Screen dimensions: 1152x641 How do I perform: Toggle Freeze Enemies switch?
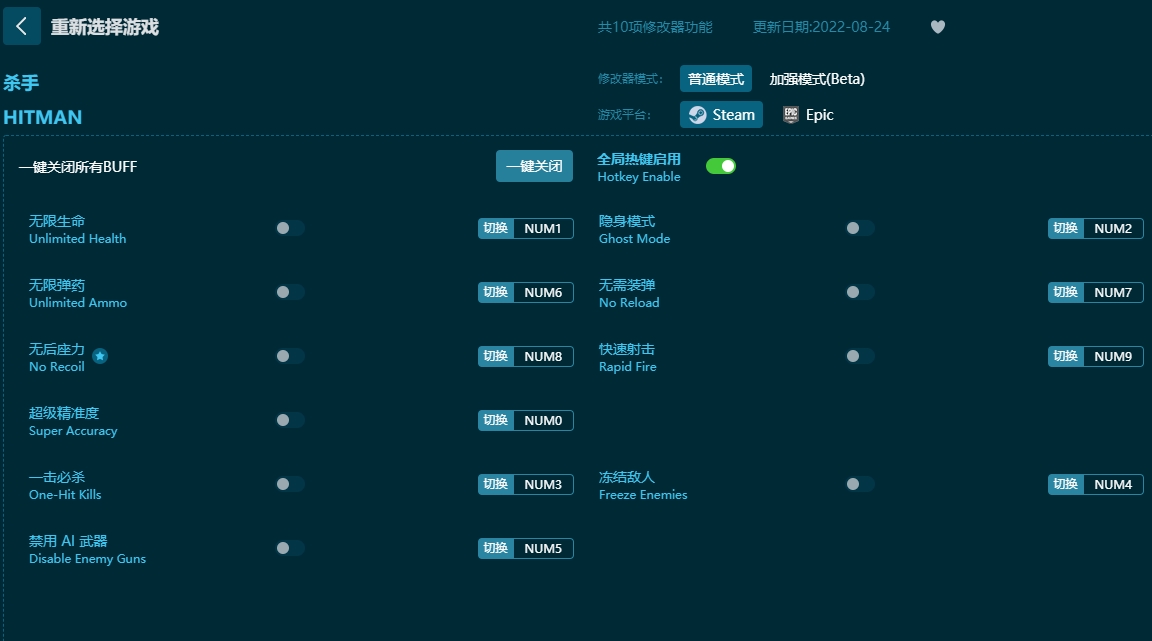(860, 484)
